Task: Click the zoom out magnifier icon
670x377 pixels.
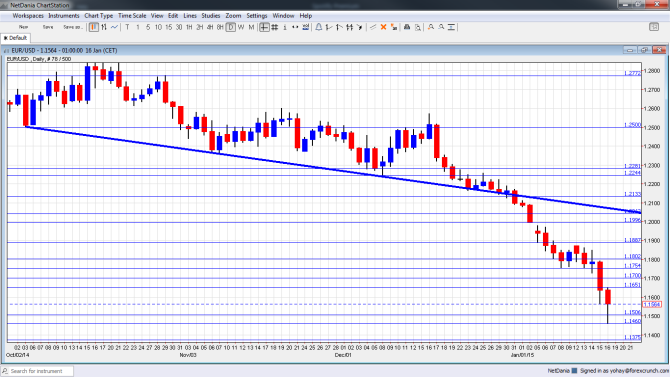Action: (x=441, y=27)
